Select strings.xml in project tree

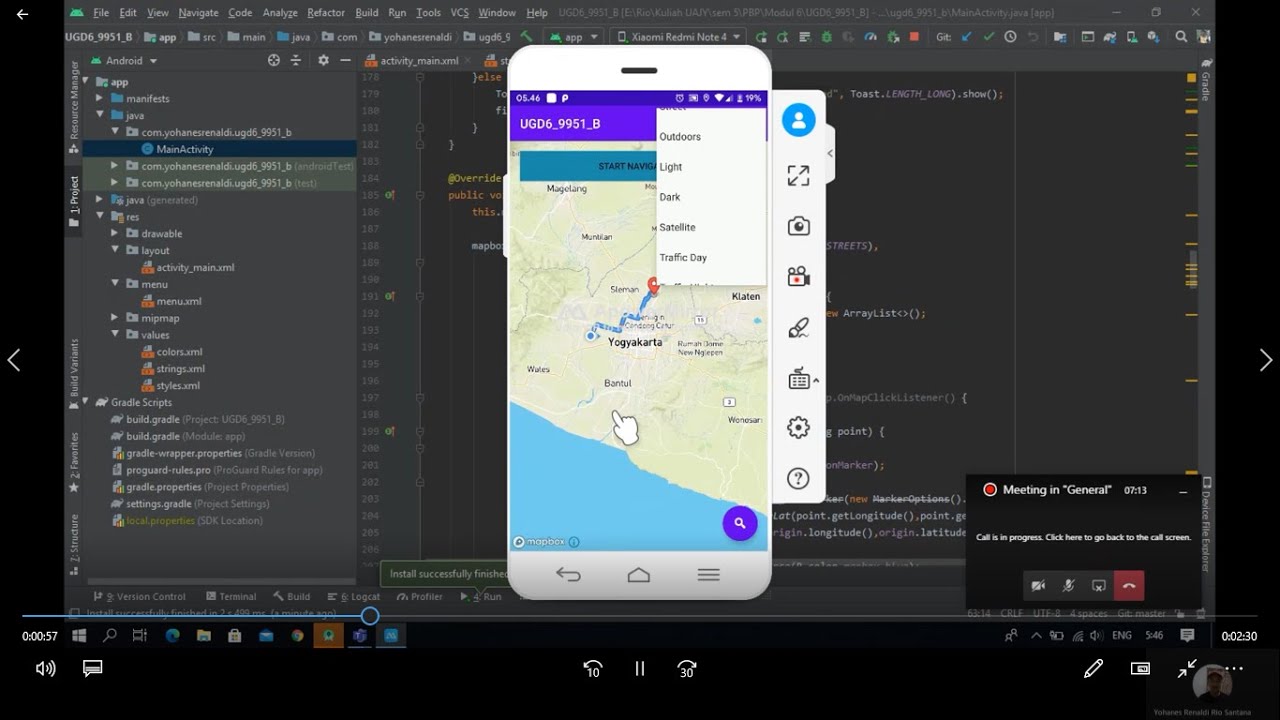tap(180, 369)
